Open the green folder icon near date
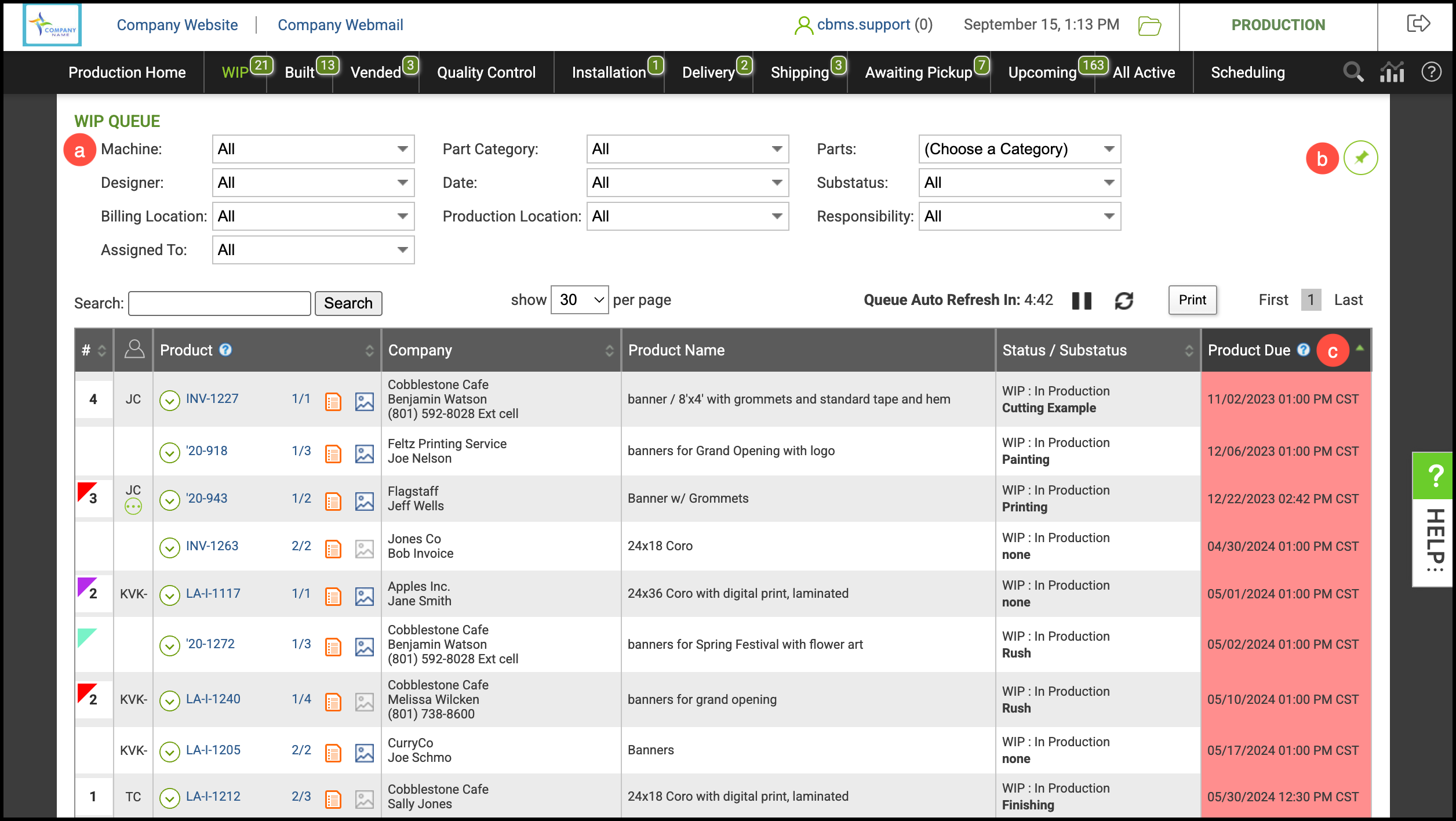The width and height of the screenshot is (1456, 821). coord(1149,26)
